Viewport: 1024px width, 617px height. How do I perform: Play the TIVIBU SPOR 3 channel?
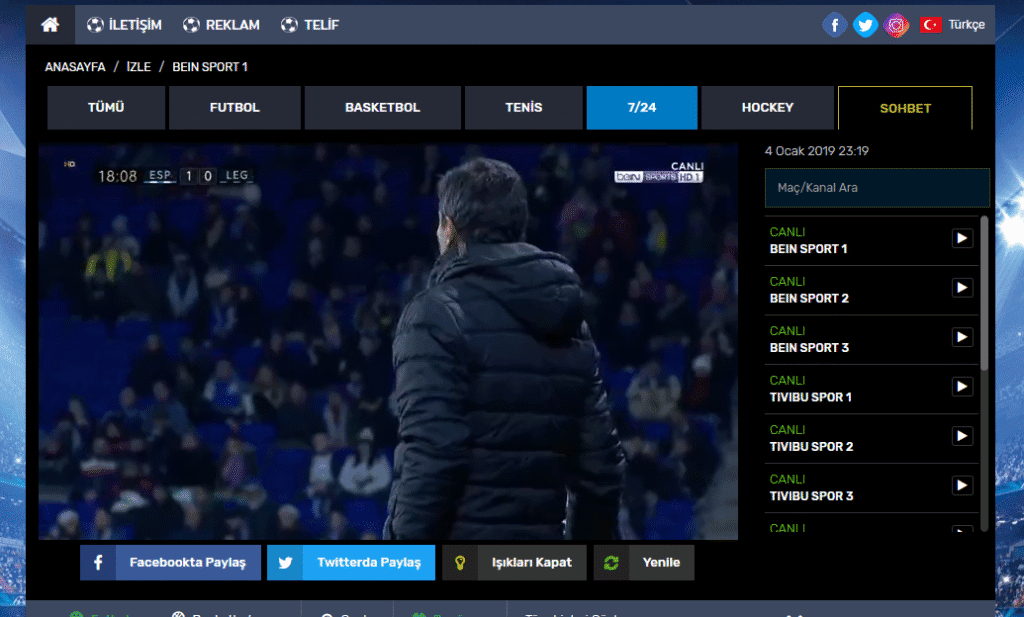pos(962,486)
